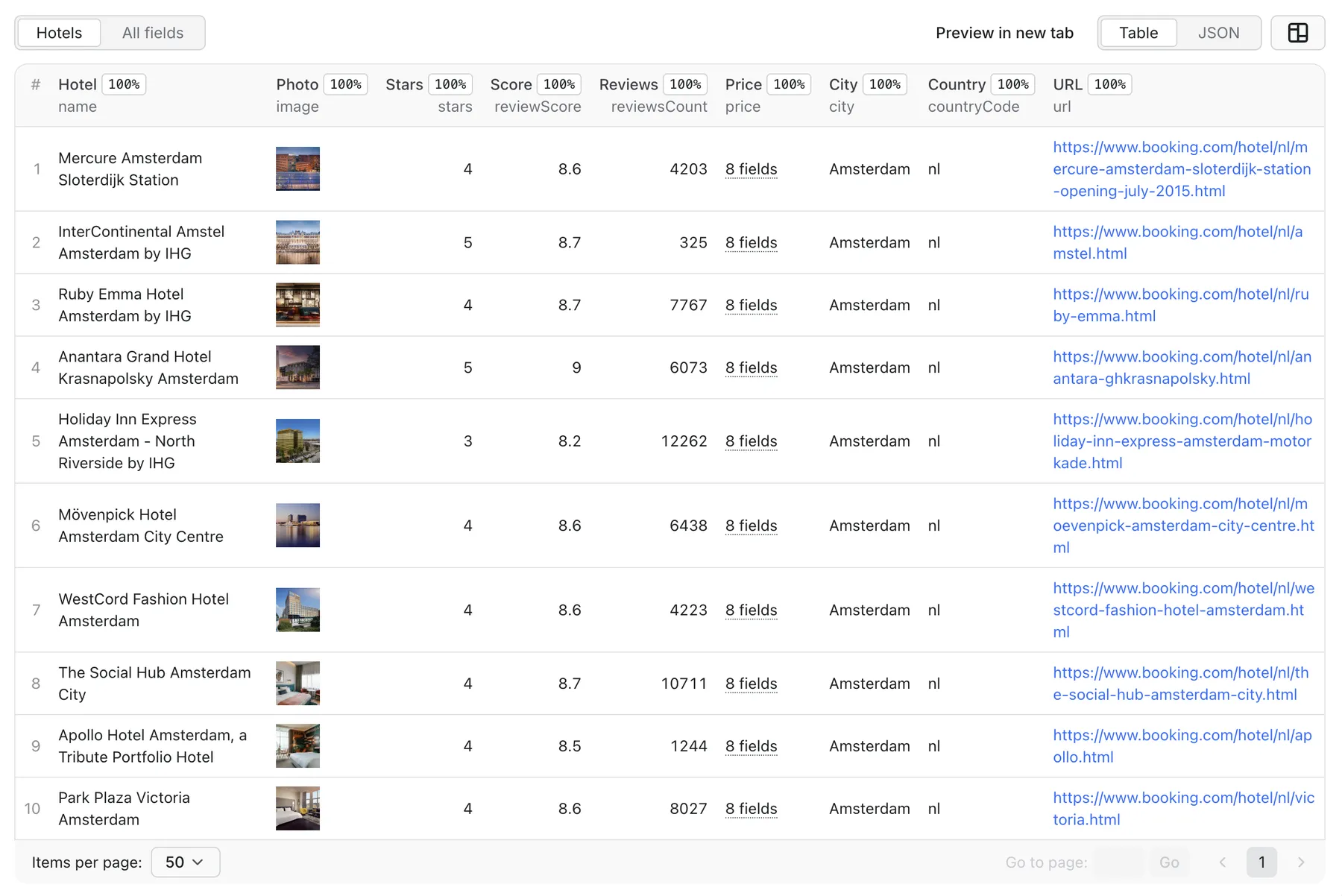Expand 8 fields price for Anantara Grand
Viewport: 1342px width, 896px height.
[751, 367]
